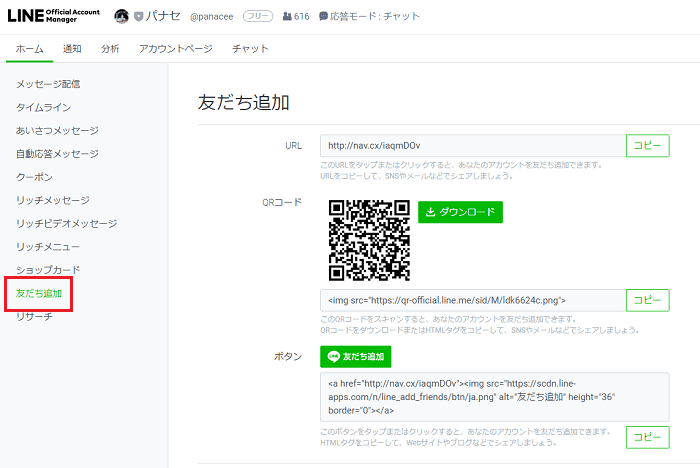Select 友だち追加 in the sidebar
The image size is (700, 468).
(39, 293)
